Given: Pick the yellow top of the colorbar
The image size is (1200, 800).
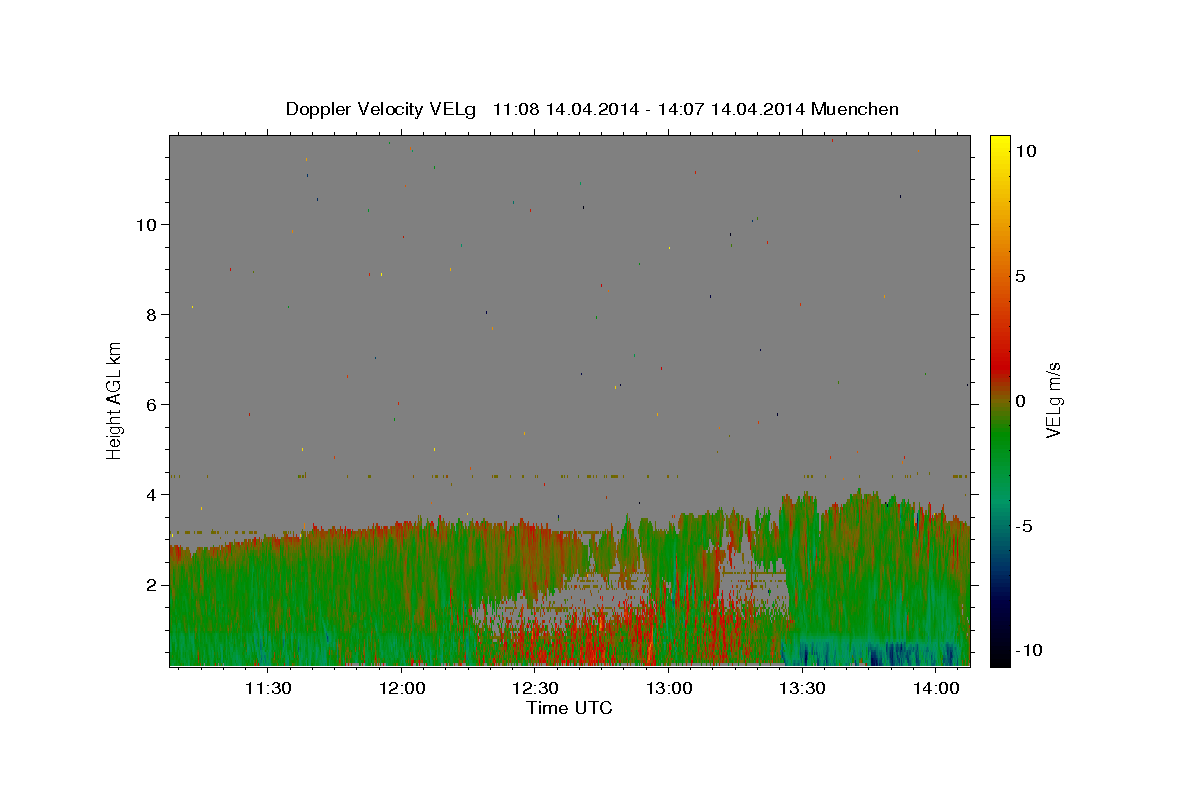Looking at the screenshot, I should (x=1000, y=145).
